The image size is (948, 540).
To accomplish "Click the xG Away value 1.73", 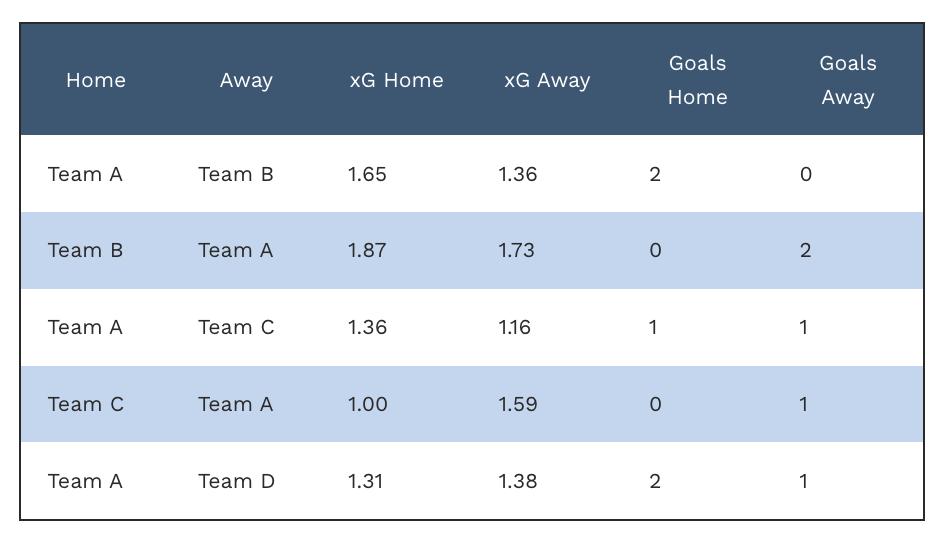I will 516,250.
